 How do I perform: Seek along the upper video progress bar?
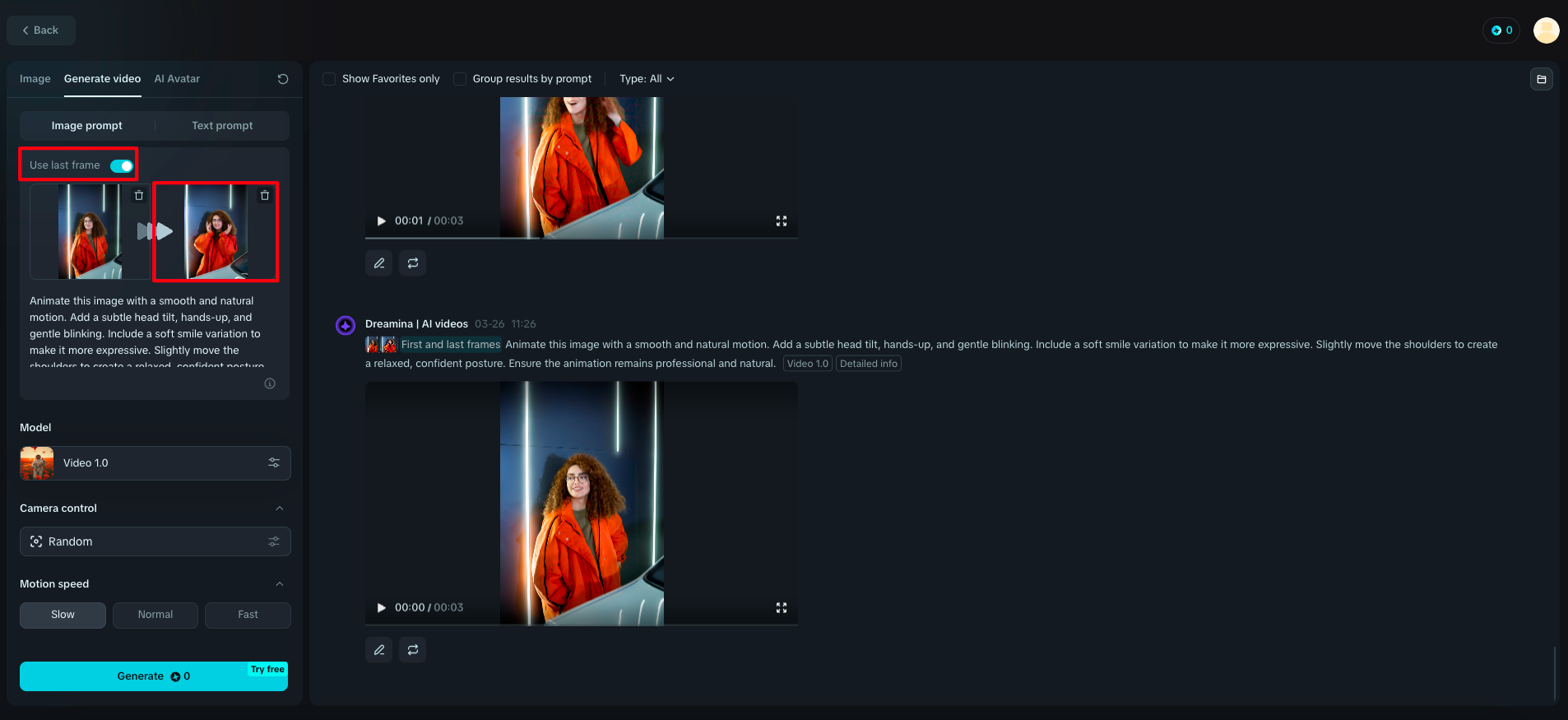coord(582,239)
